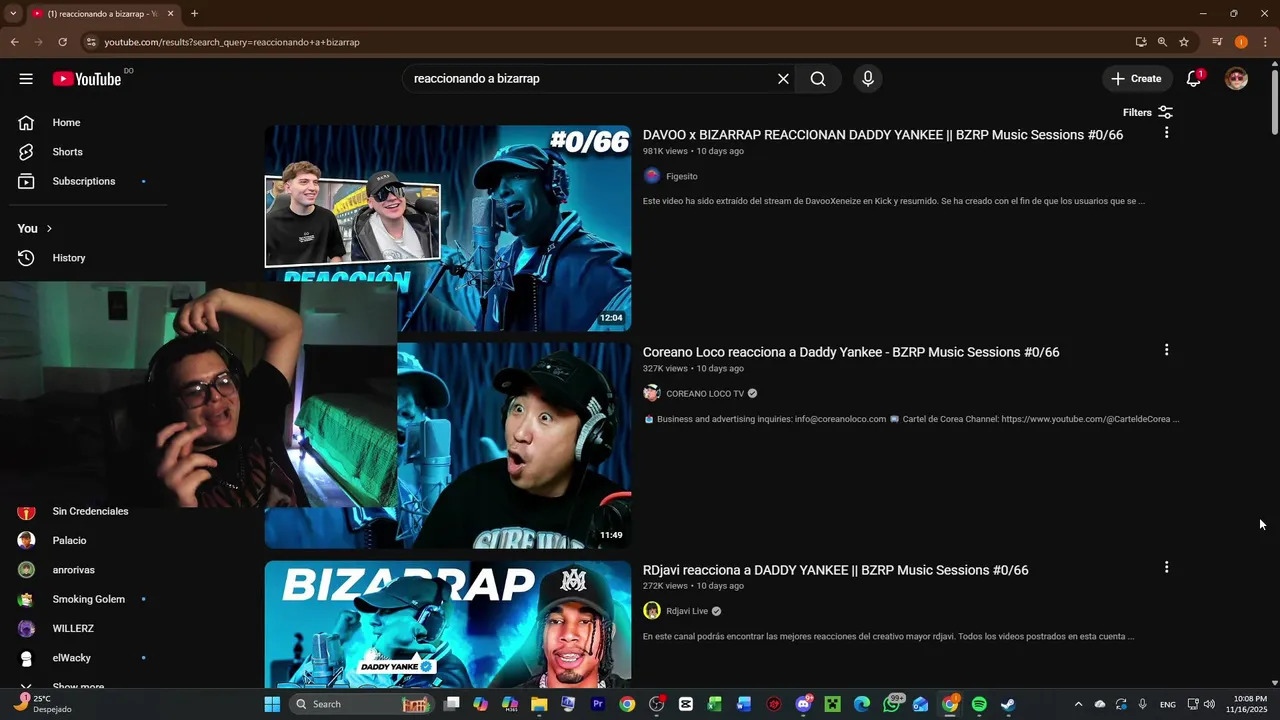The image size is (1280, 720).
Task: Click the Rdjavi Live channel name
Action: point(687,611)
